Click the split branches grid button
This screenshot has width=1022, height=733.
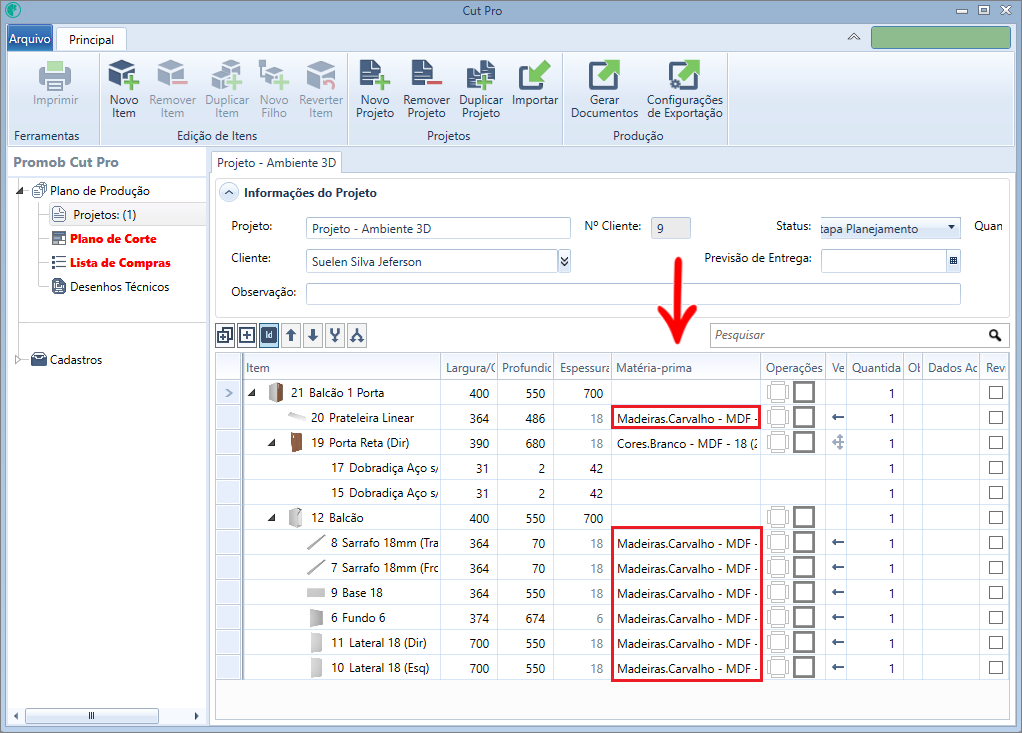(x=357, y=336)
